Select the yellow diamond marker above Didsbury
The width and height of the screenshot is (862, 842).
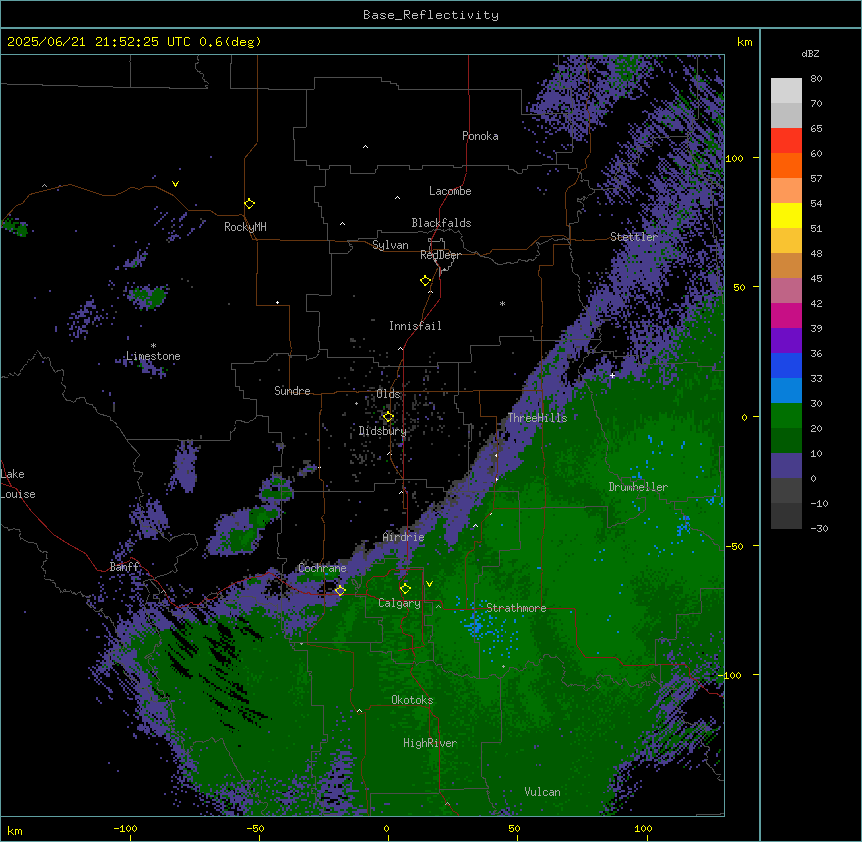point(388,417)
